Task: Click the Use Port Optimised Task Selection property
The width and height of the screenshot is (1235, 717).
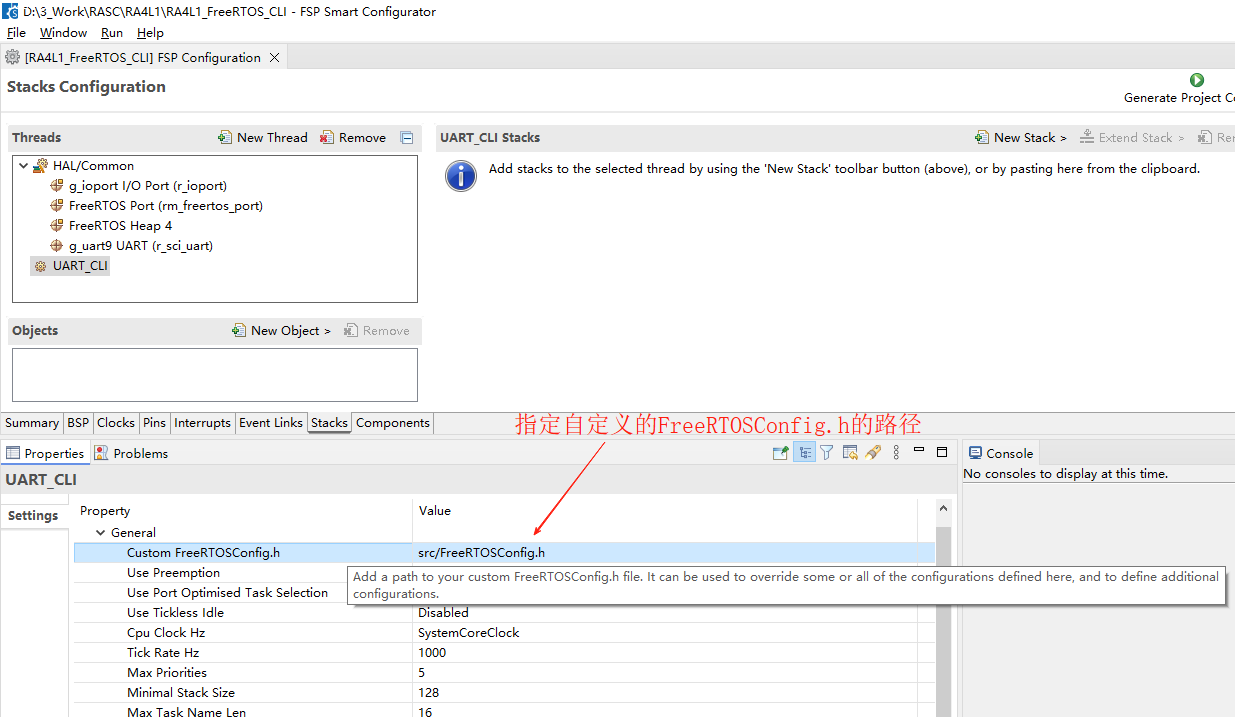Action: (x=227, y=593)
